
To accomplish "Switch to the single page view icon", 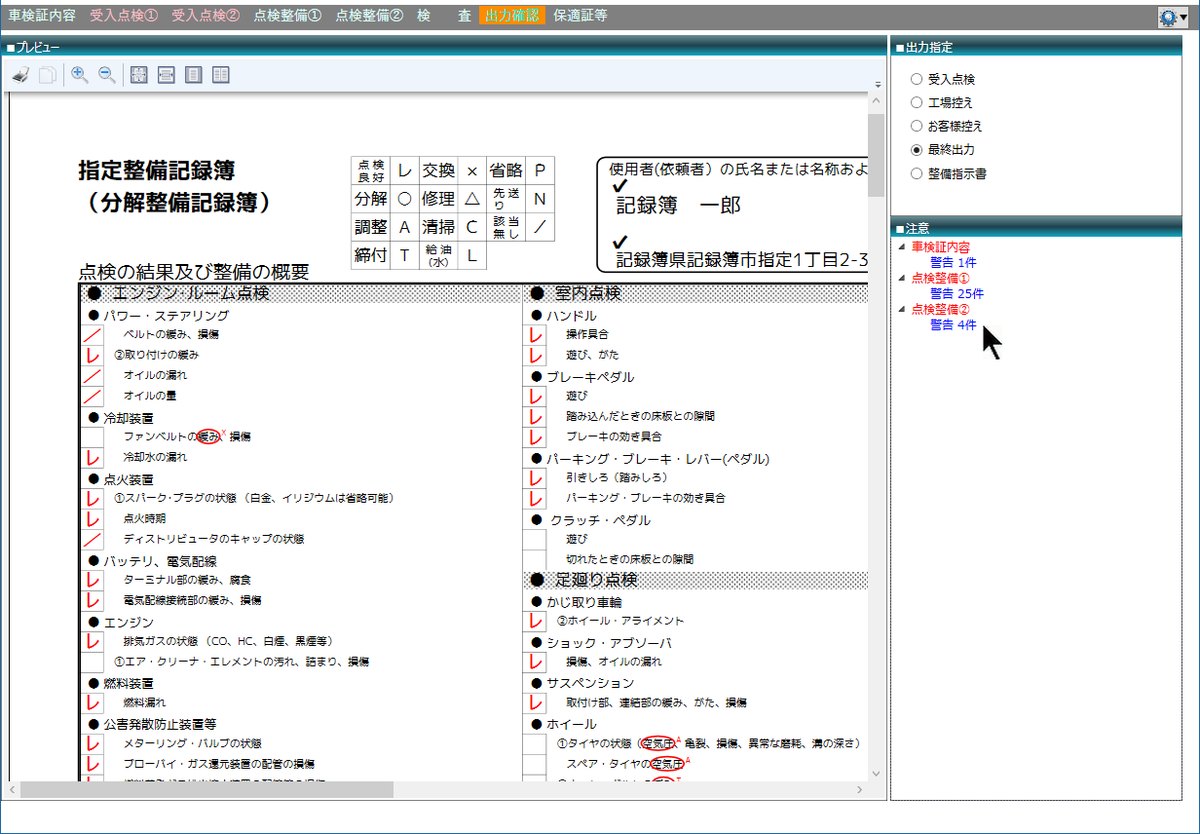I will pyautogui.click(x=194, y=75).
